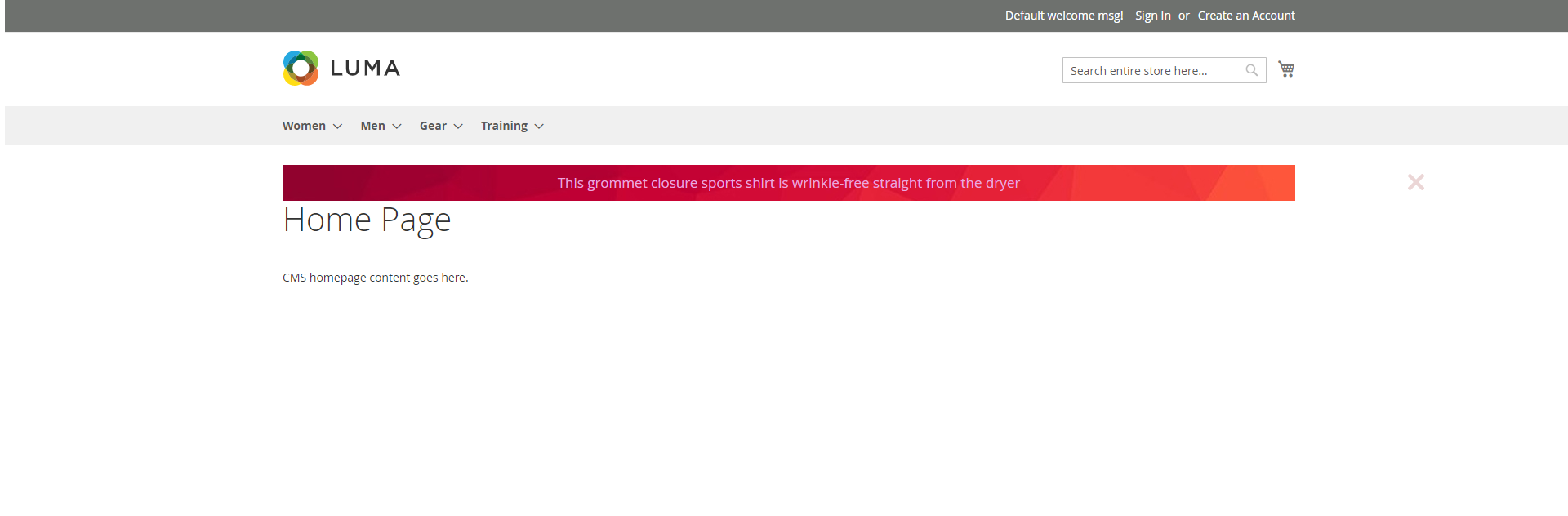Click the 'CMS homepage content goes here' text

pos(375,278)
